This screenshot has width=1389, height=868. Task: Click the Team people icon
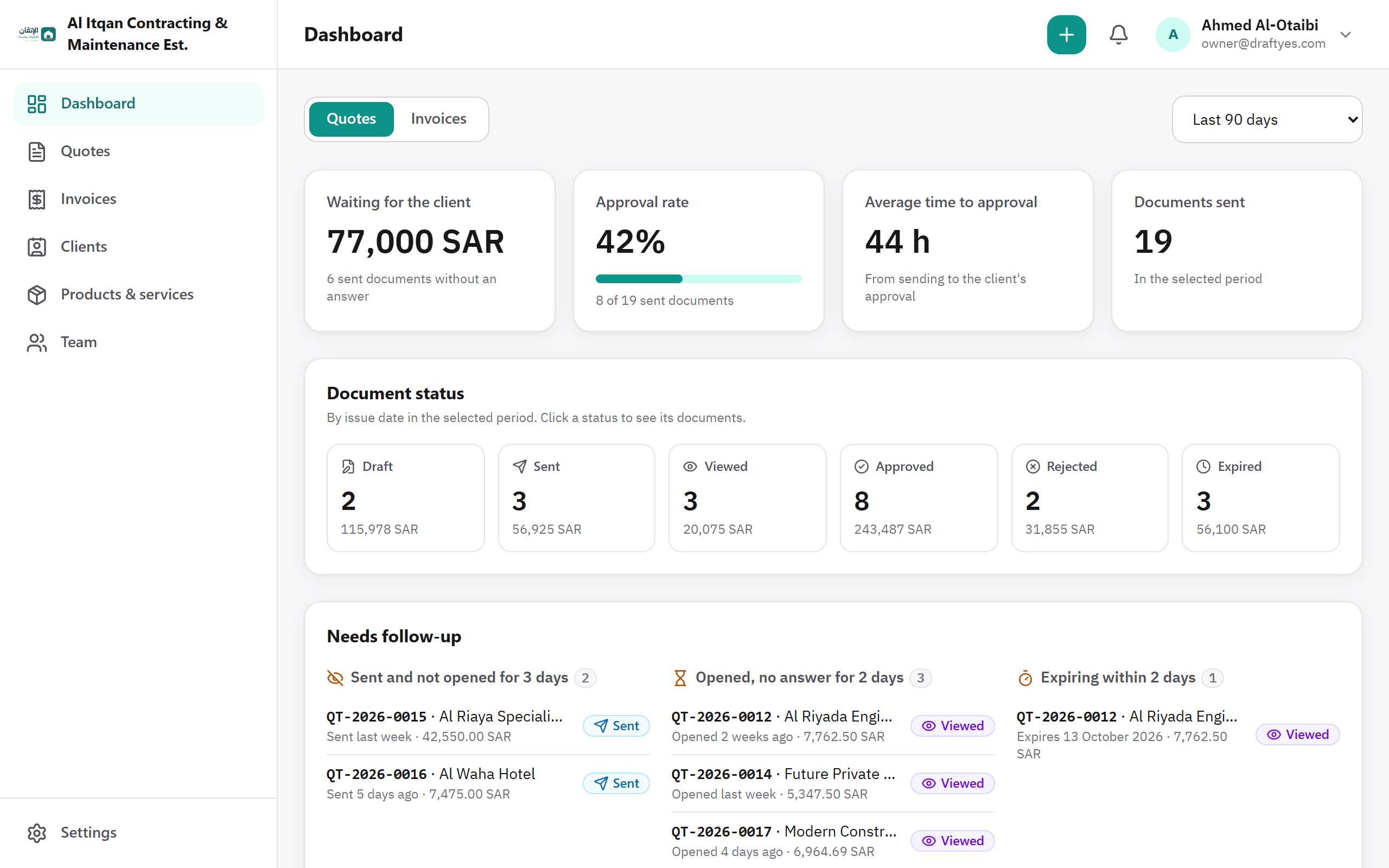coord(37,342)
